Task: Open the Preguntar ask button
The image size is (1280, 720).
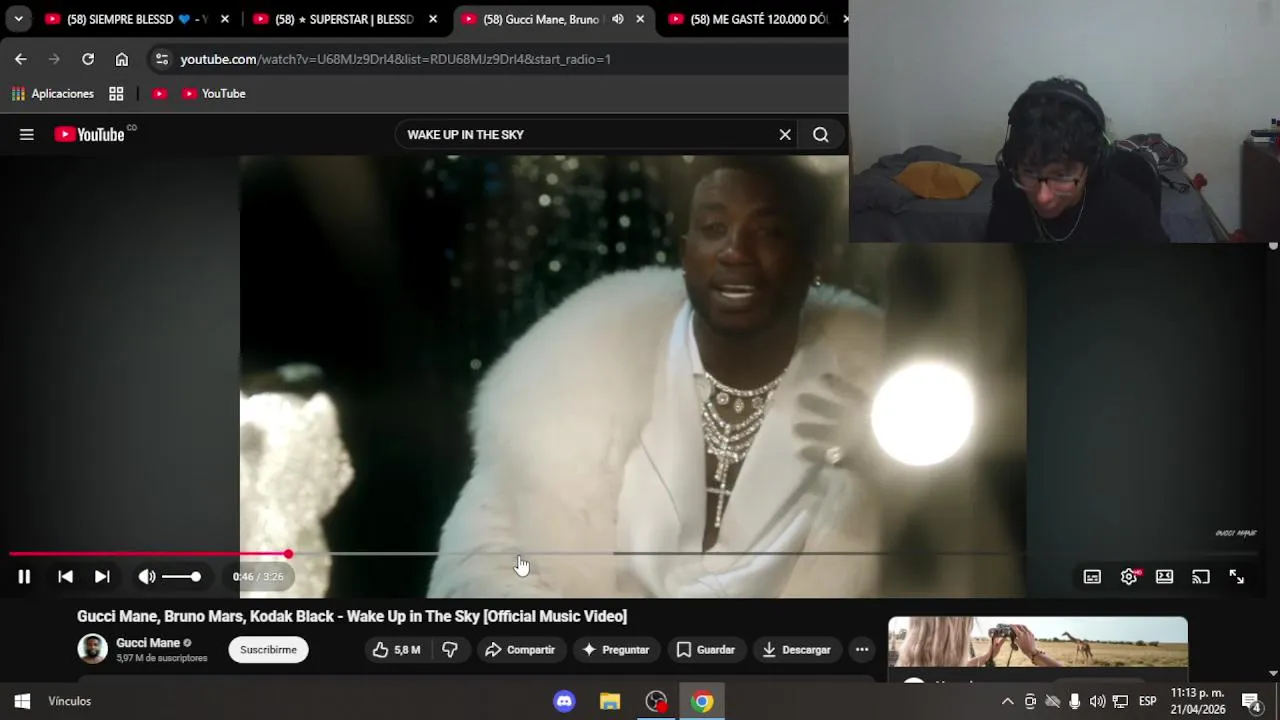Action: tap(616, 650)
